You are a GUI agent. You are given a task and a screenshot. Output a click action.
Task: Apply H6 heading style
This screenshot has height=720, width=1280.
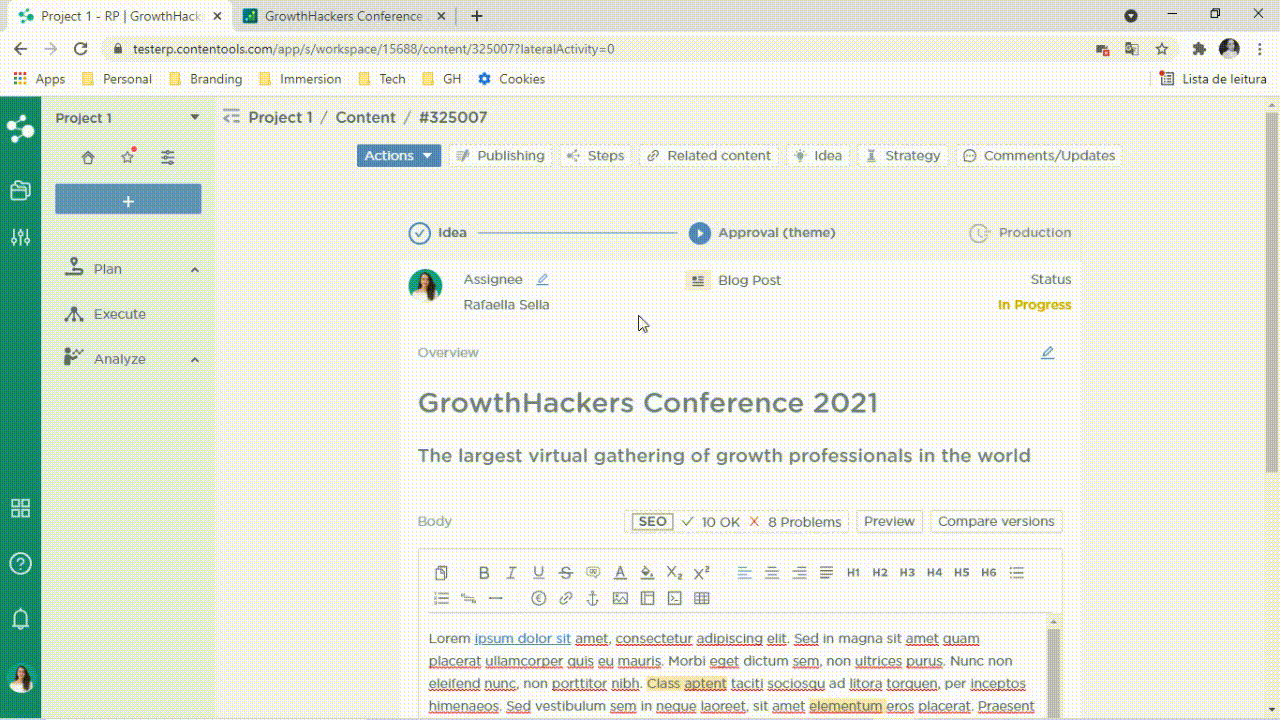[988, 573]
